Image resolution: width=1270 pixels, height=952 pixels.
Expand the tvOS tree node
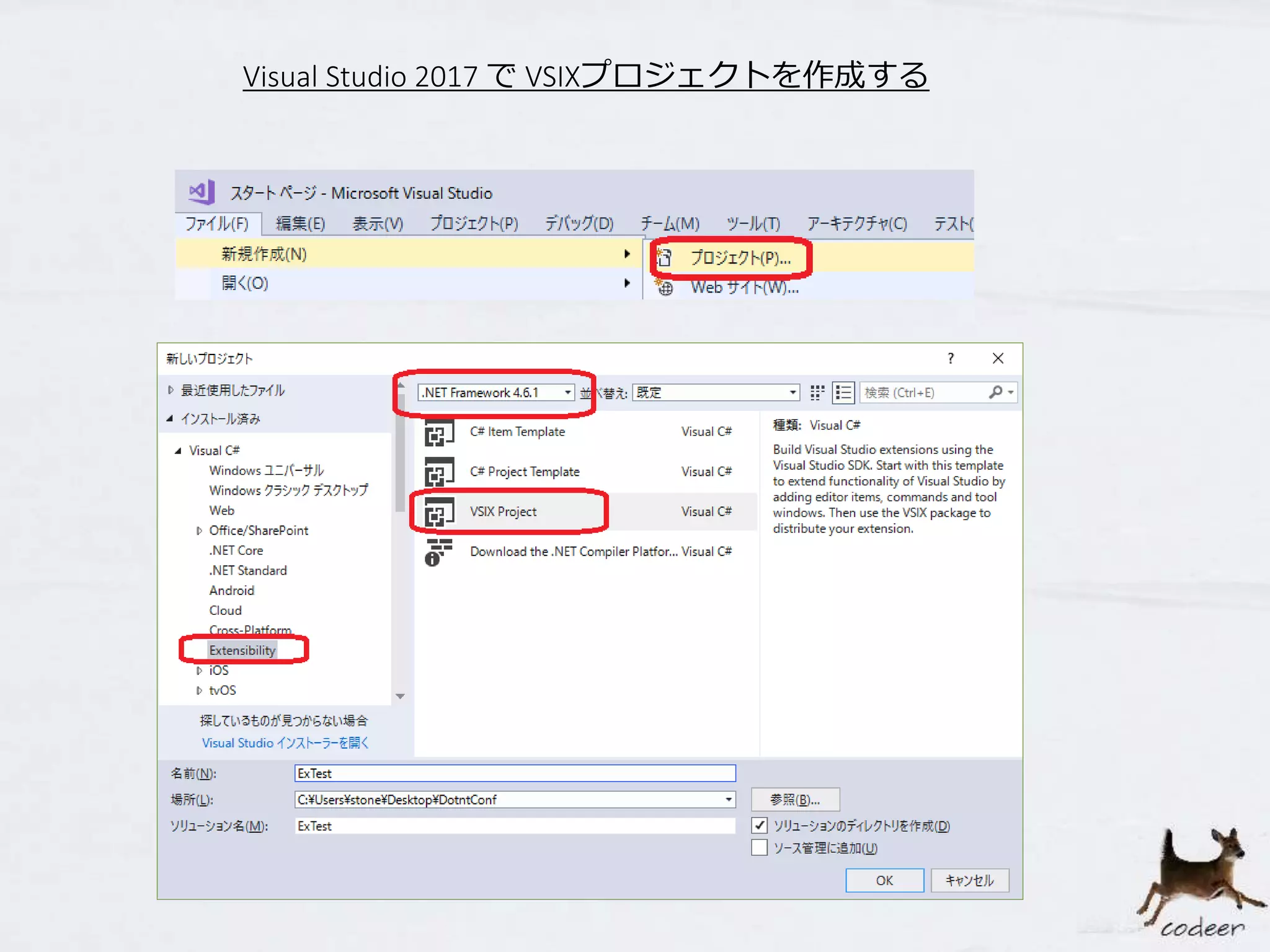coord(199,690)
